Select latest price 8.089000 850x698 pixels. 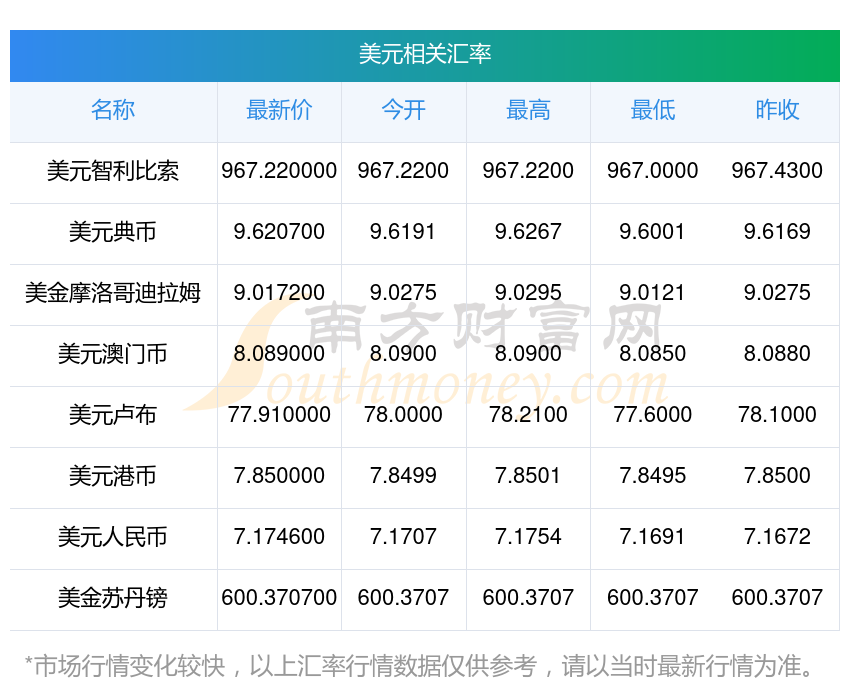pyautogui.click(x=279, y=354)
